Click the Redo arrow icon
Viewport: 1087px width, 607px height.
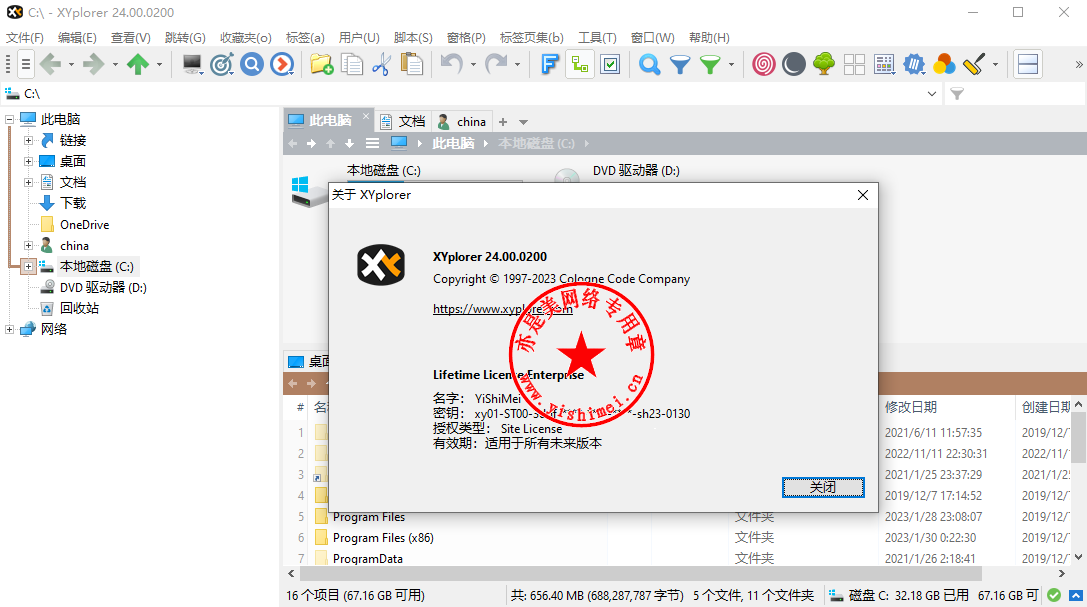(x=496, y=64)
